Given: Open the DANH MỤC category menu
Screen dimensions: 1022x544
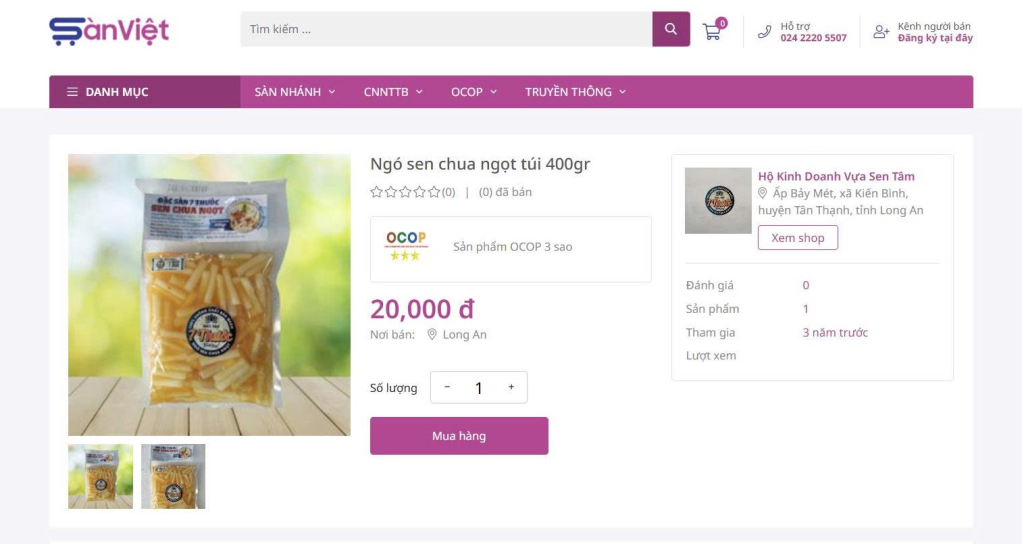Looking at the screenshot, I should pyautogui.click(x=108, y=92).
